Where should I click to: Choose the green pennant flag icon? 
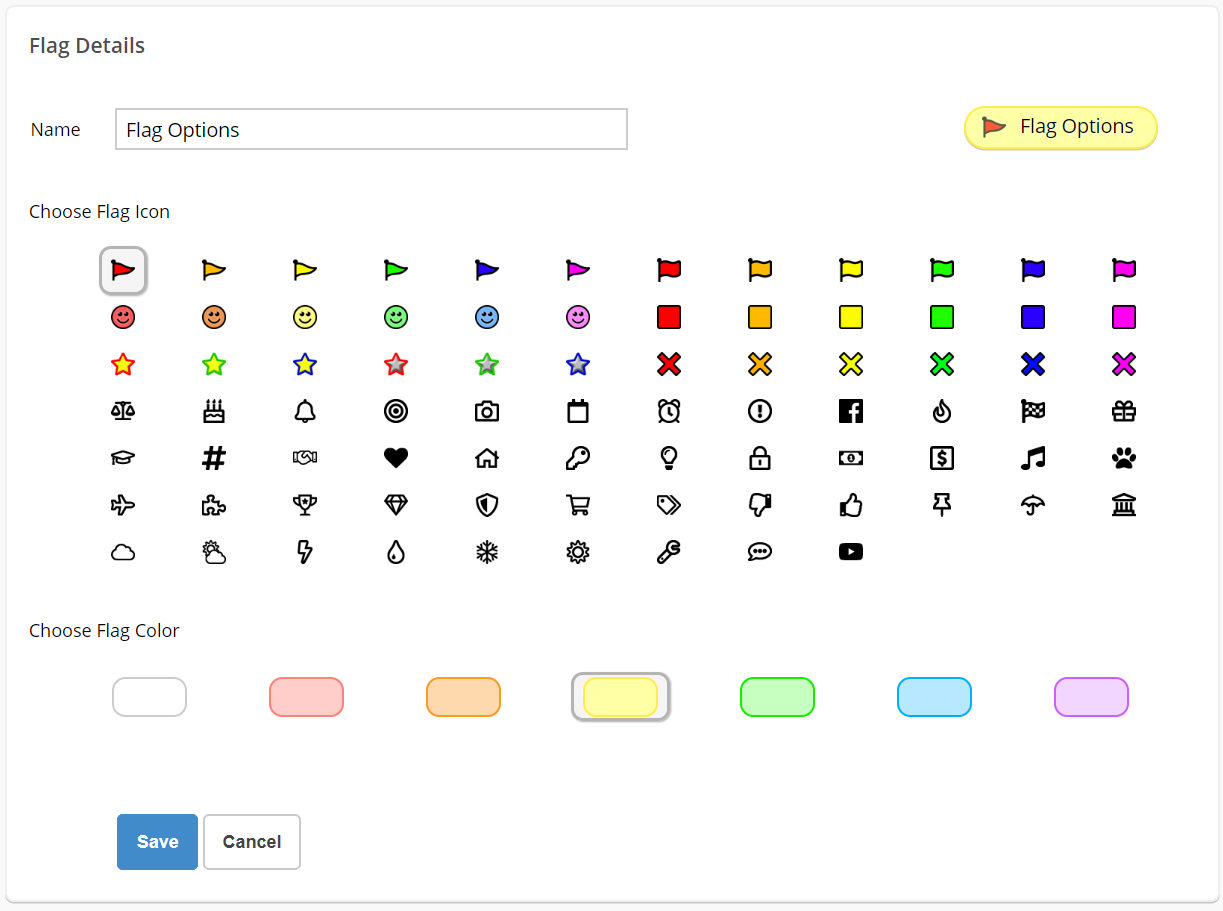pos(396,270)
